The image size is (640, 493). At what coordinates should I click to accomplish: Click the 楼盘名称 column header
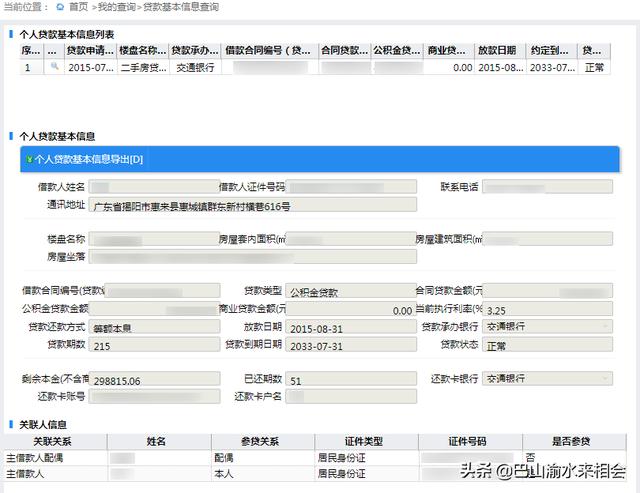143,51
